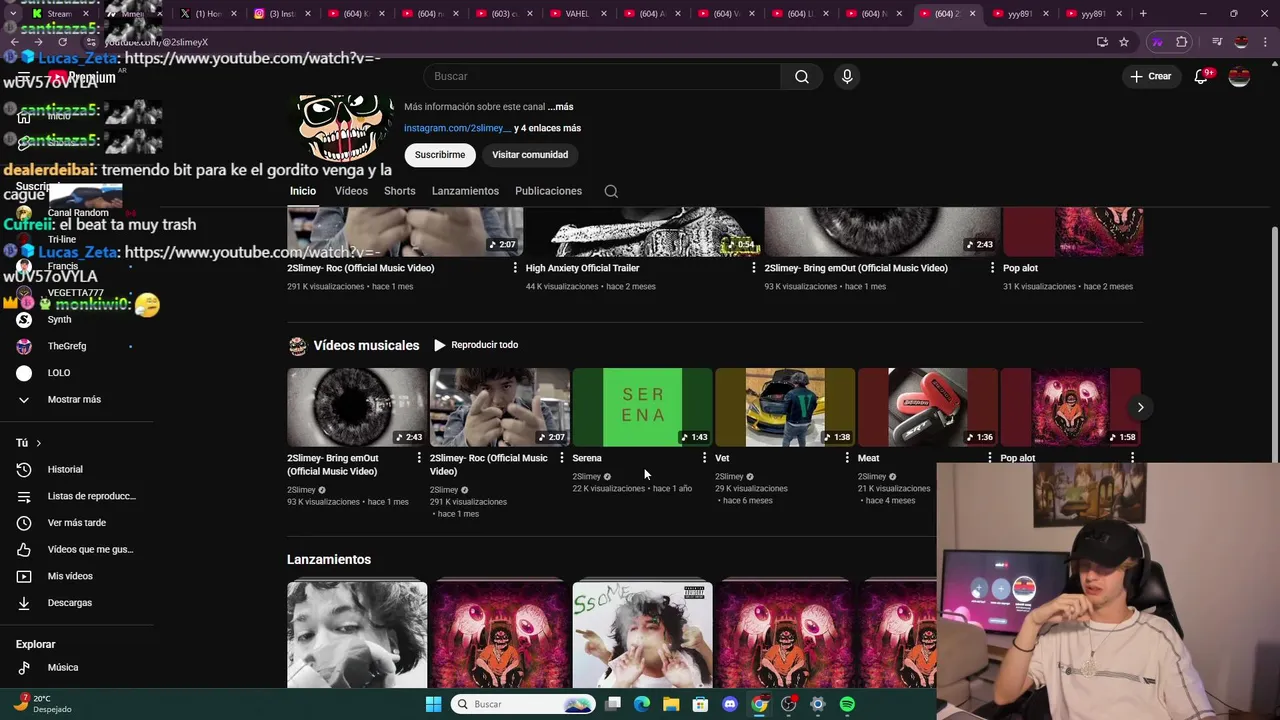Click Reproducir todo for music videos
Image resolution: width=1280 pixels, height=720 pixels.
pyautogui.click(x=476, y=345)
